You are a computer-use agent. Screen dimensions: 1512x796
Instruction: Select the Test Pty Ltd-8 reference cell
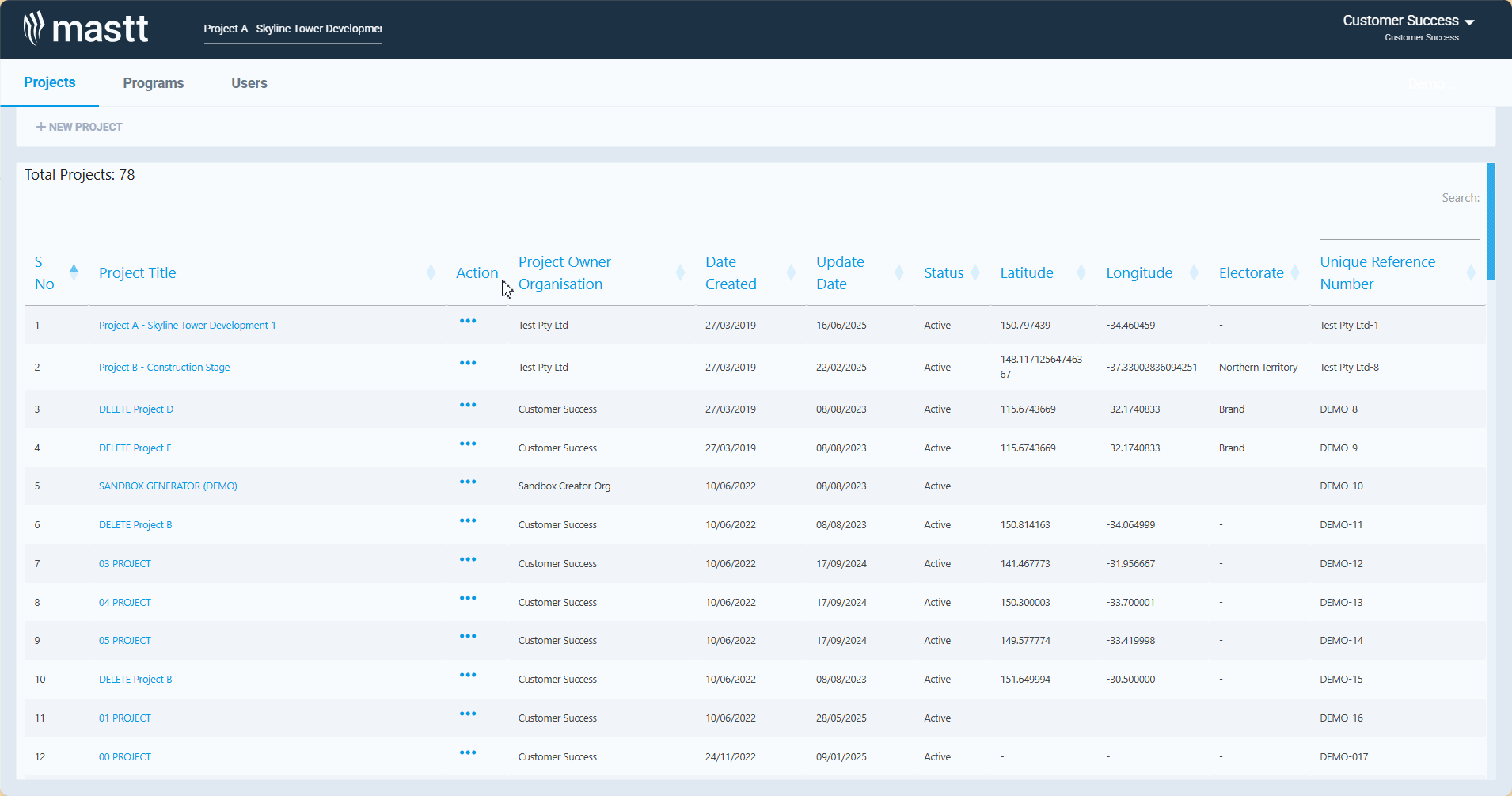(x=1349, y=368)
